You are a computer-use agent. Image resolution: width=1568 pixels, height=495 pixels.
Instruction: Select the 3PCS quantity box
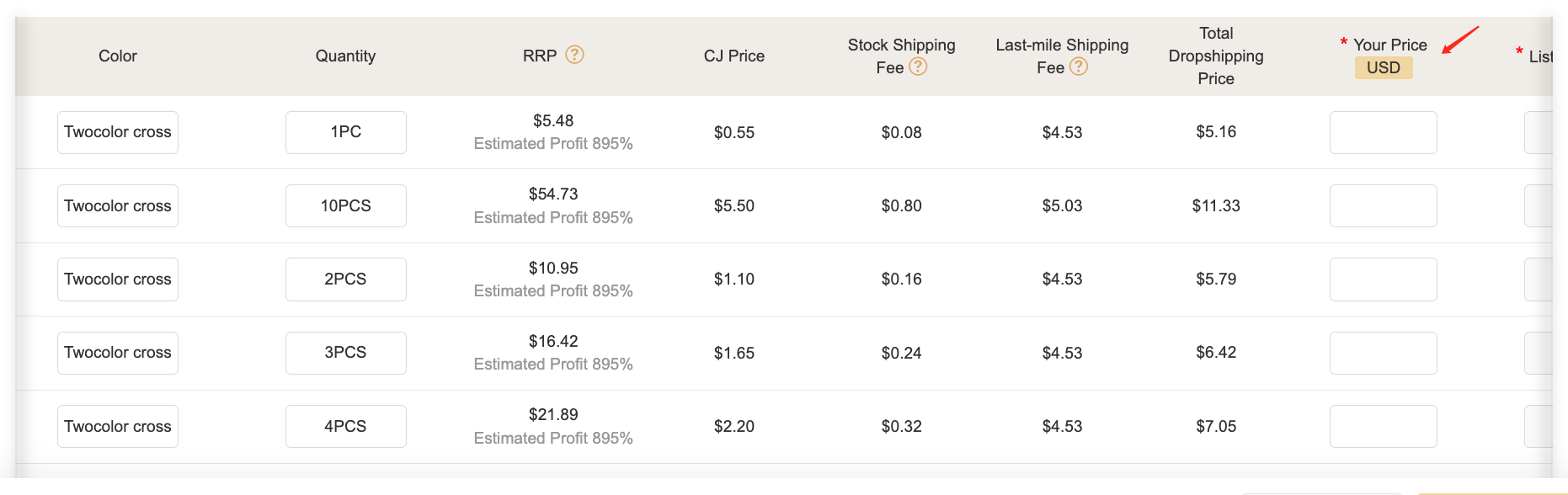pyautogui.click(x=345, y=353)
